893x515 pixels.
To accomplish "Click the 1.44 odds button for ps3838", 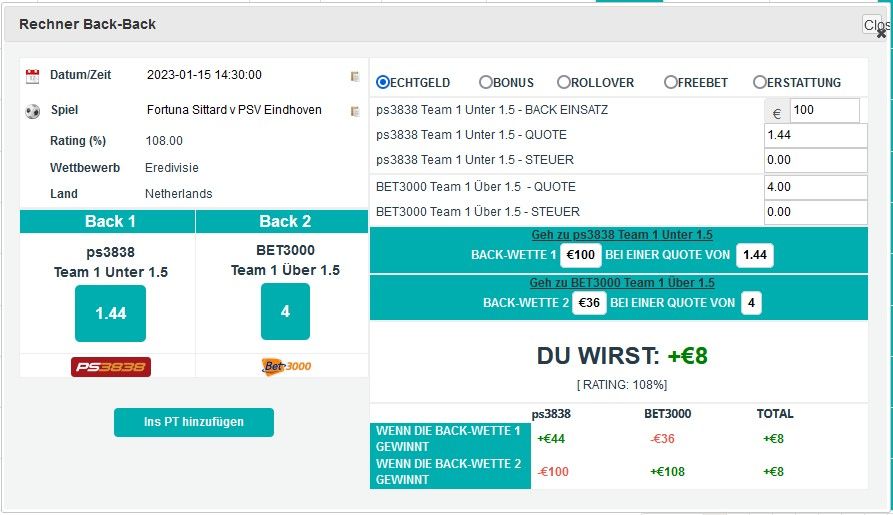I will click(x=110, y=313).
